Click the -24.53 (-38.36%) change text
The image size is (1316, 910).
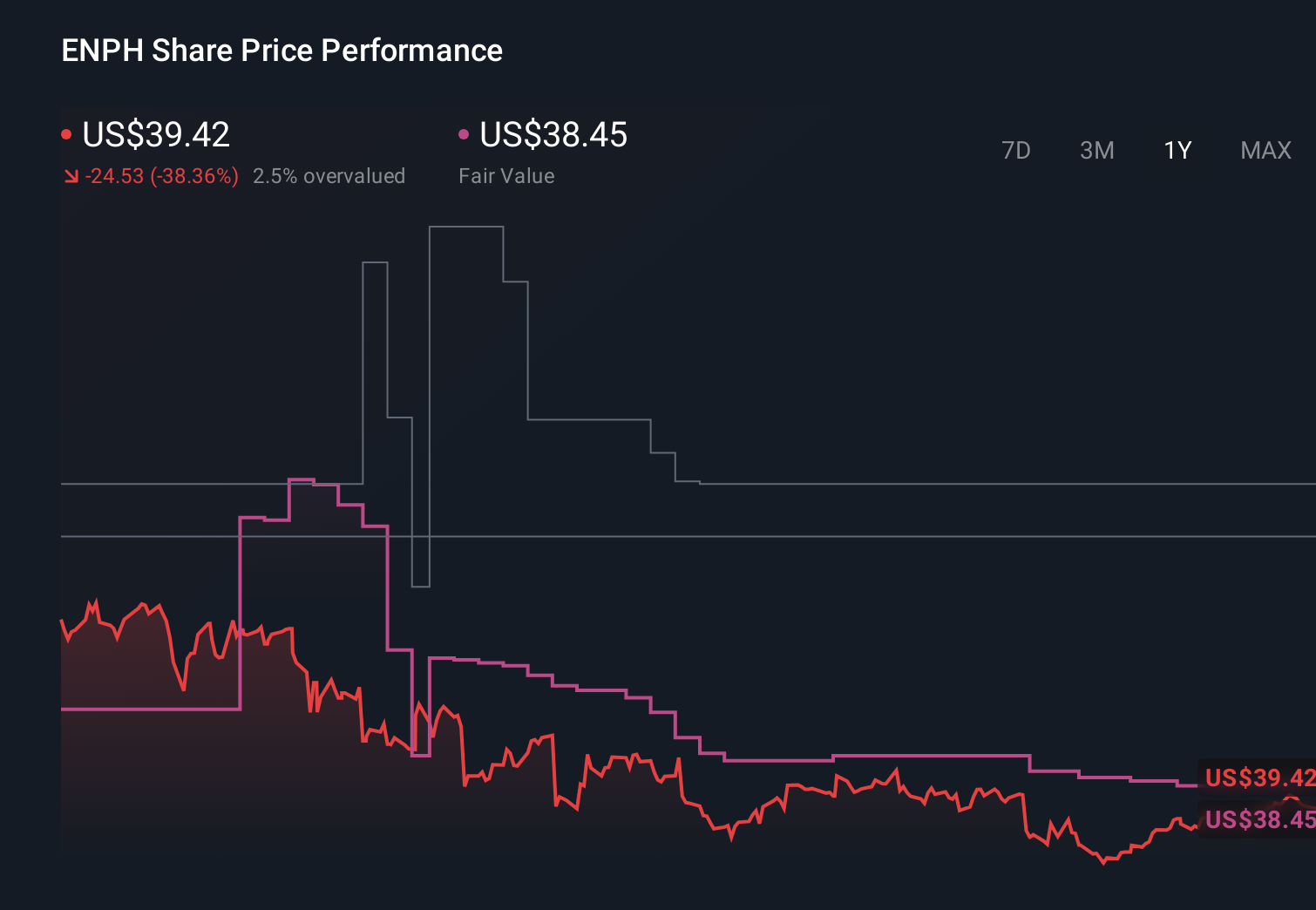(163, 175)
